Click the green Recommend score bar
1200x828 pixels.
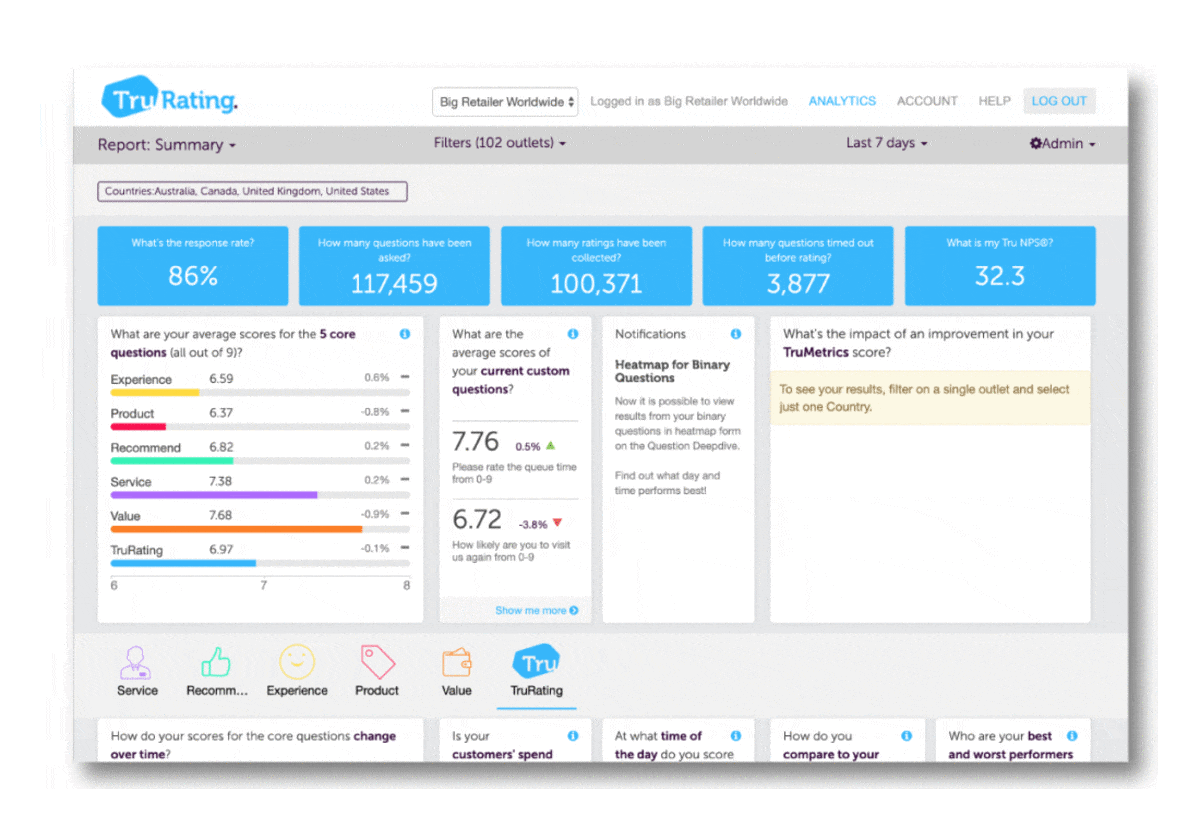172,461
